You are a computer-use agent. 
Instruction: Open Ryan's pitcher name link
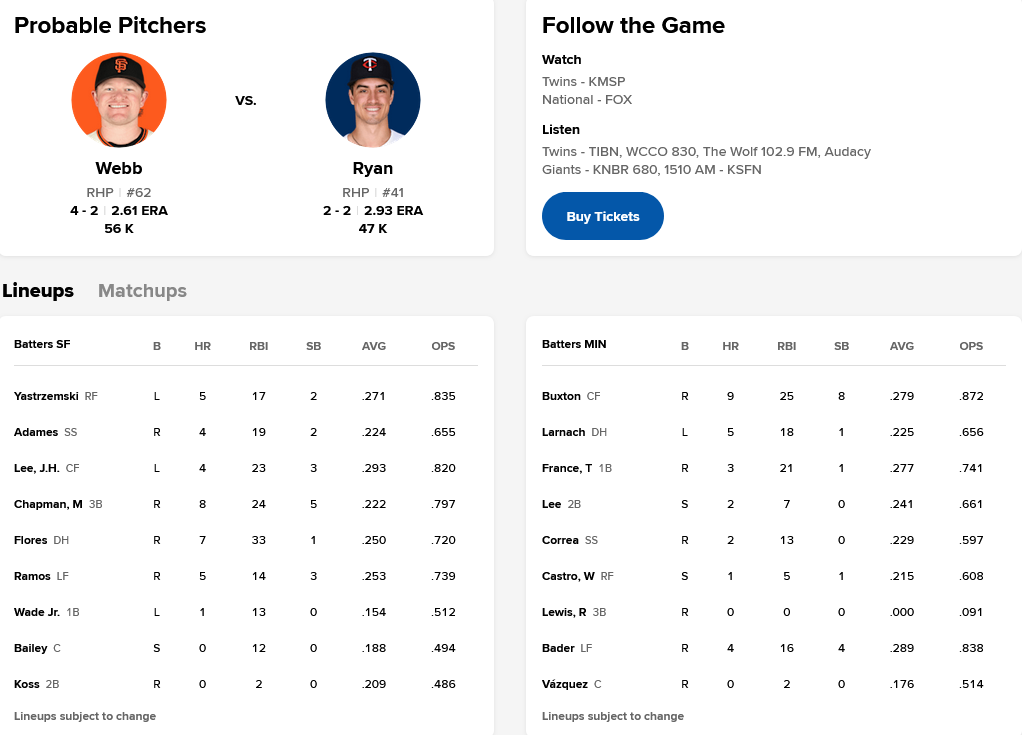point(372,168)
